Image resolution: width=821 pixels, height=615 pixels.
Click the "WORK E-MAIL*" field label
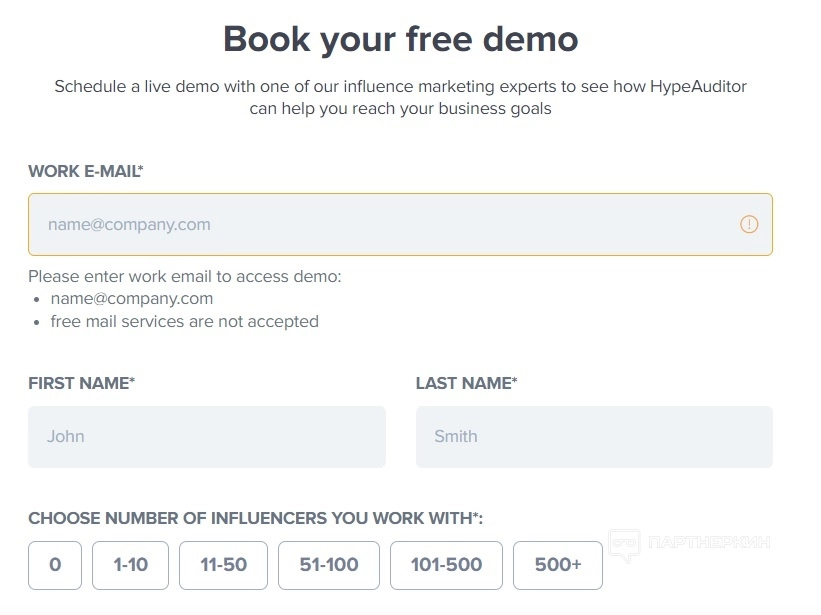pos(86,171)
